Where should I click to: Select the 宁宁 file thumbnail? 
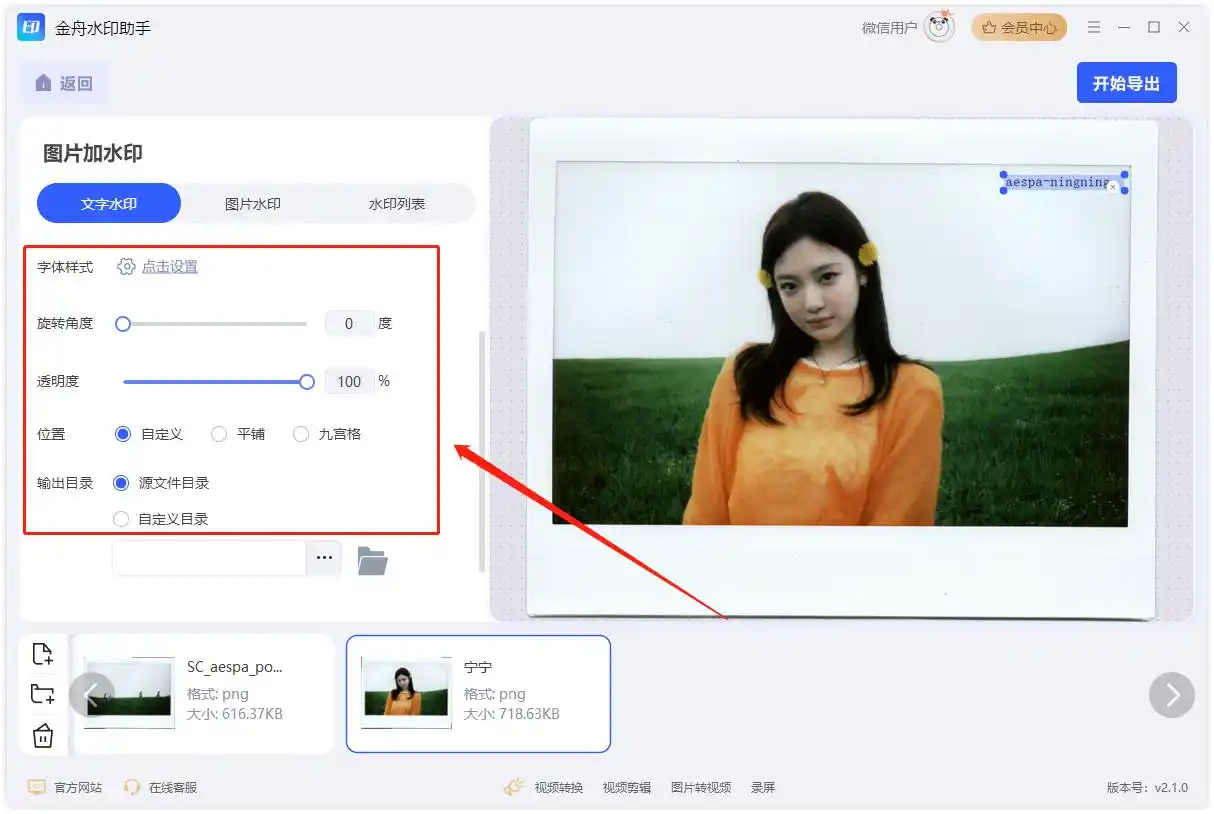coord(406,692)
